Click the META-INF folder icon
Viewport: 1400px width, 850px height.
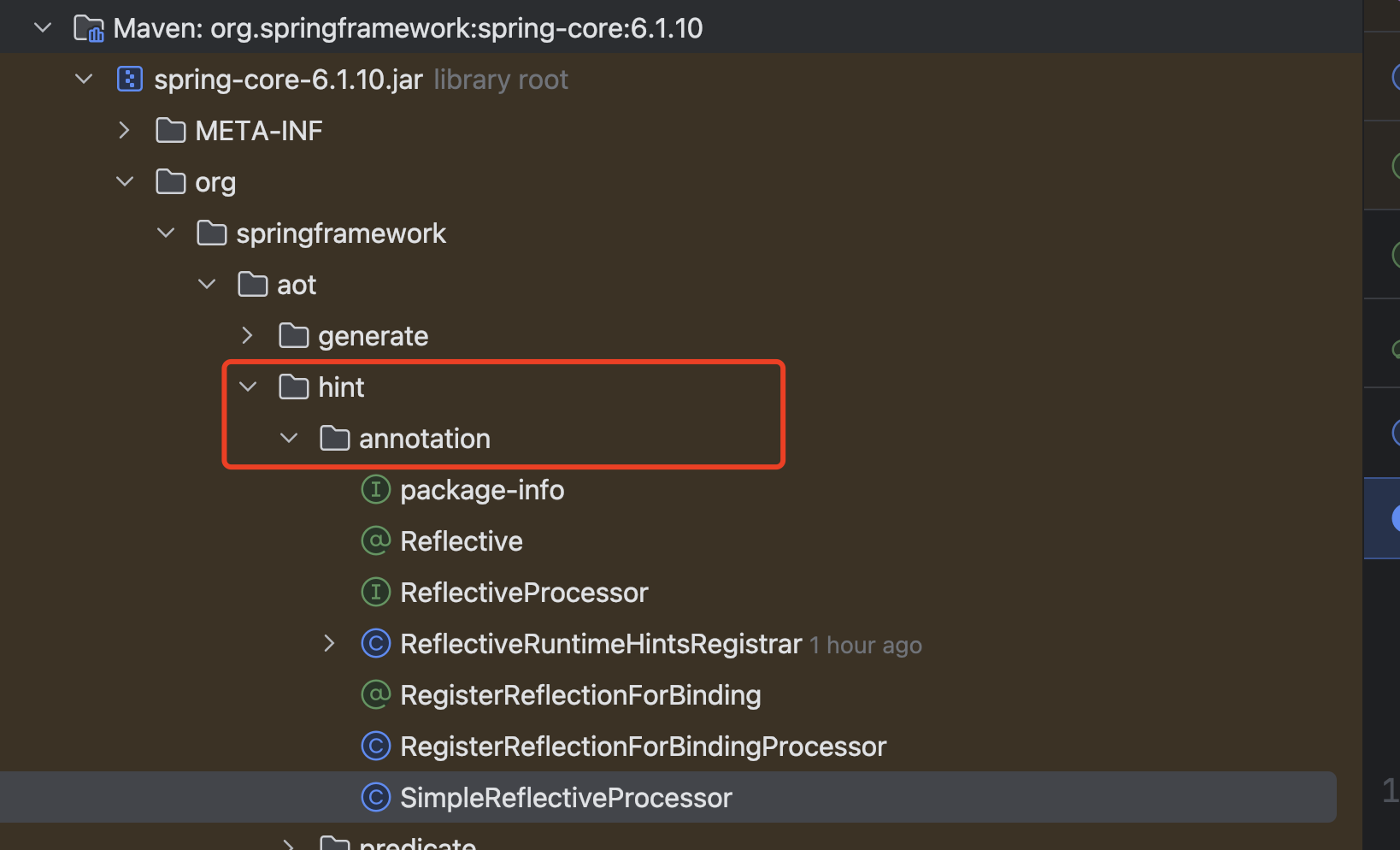point(171,131)
